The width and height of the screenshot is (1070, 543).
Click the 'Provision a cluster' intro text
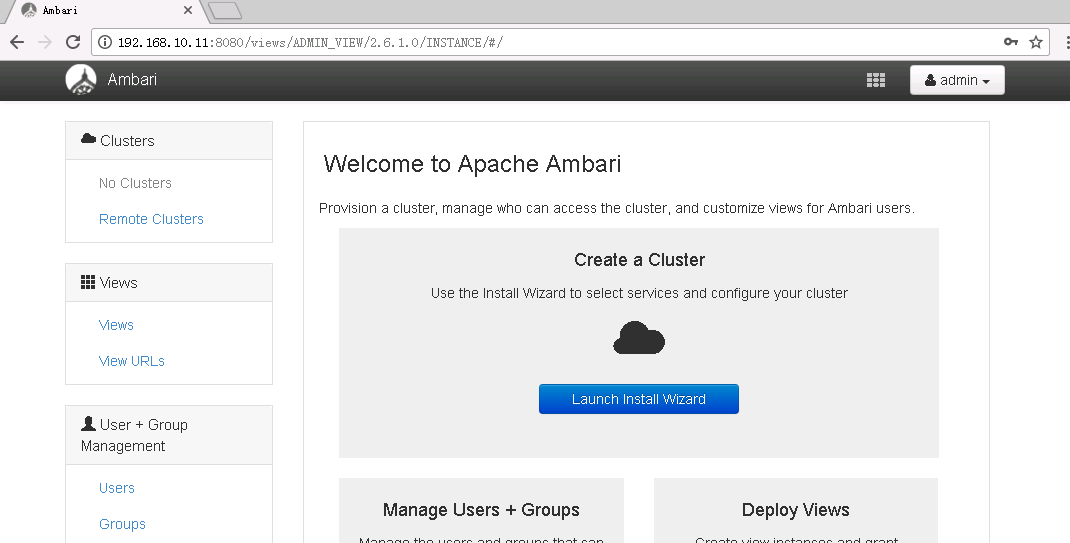[x=616, y=208]
